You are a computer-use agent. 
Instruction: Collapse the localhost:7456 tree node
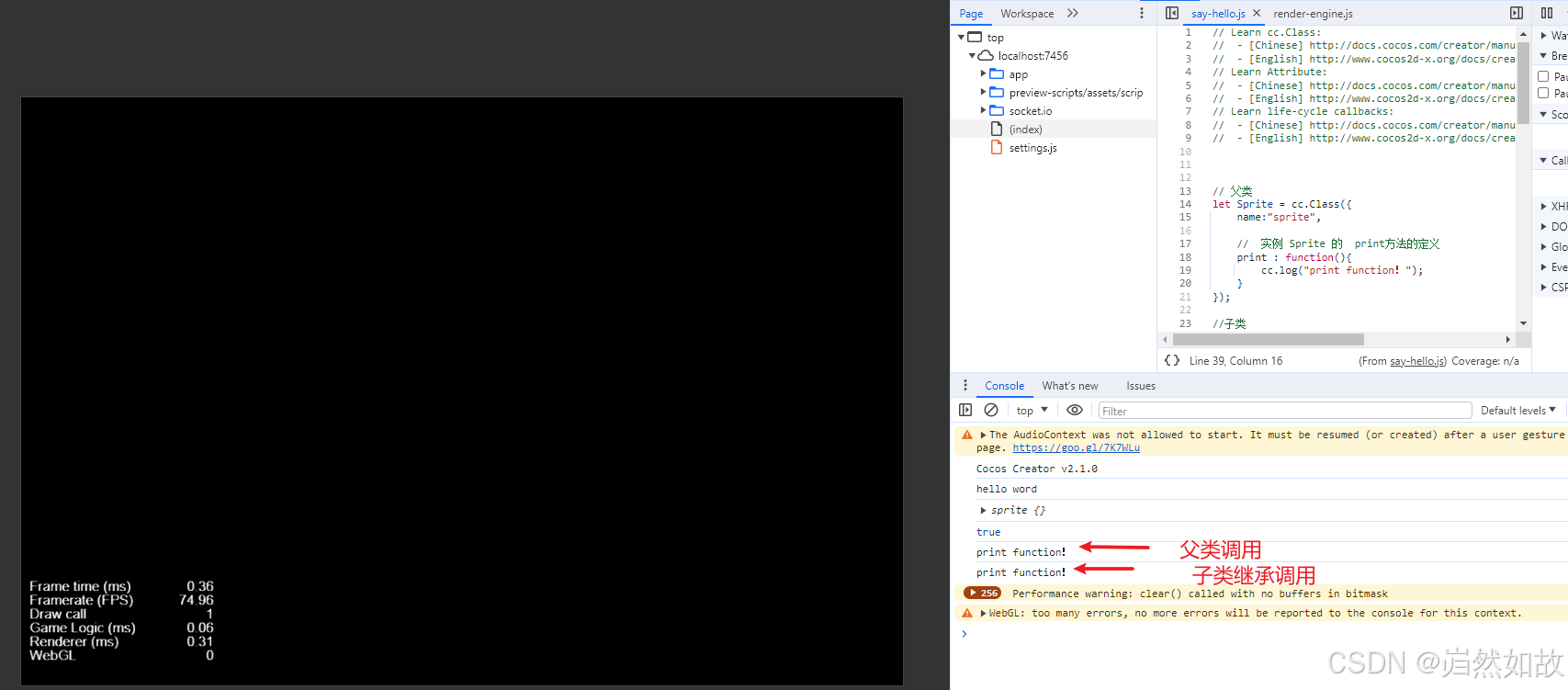(x=972, y=55)
